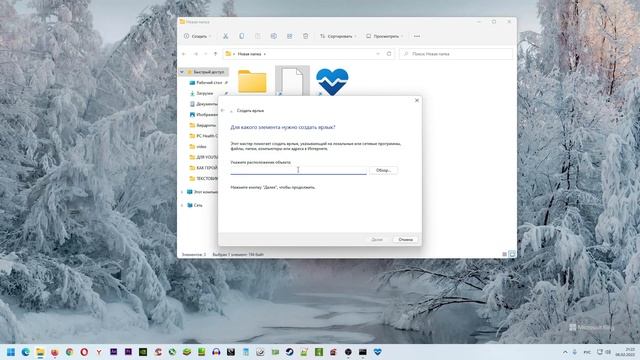Click the language indicator in system tray
The image size is (640, 360).
click(x=587, y=352)
